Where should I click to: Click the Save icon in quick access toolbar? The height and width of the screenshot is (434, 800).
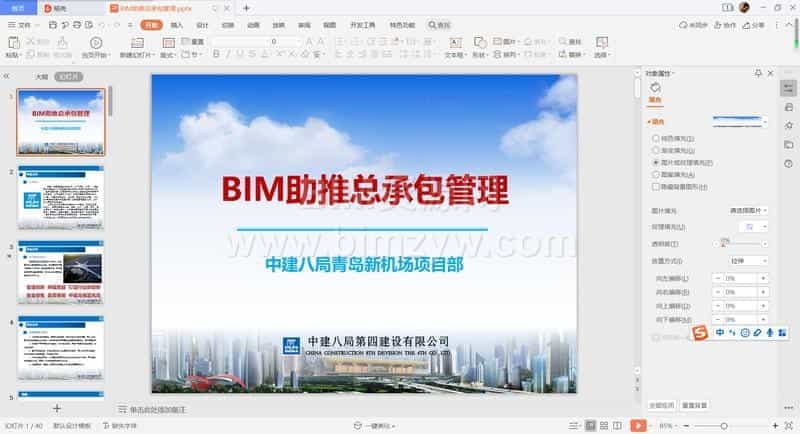53,24
